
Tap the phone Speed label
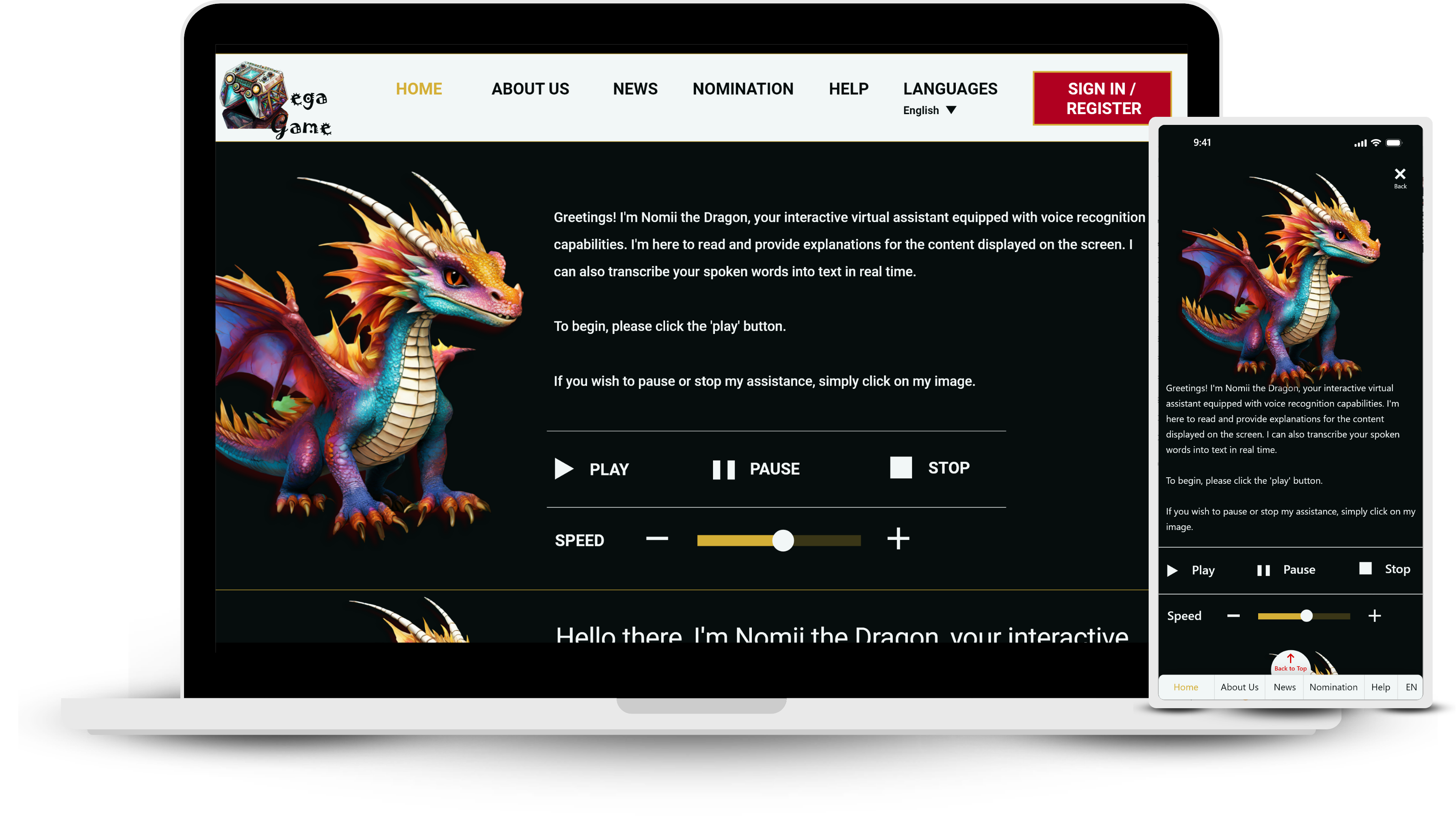1184,616
